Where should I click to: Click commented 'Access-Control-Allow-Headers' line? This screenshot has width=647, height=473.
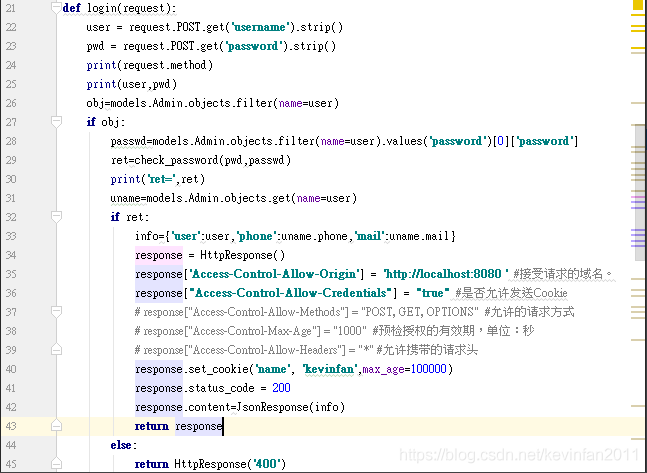(x=306, y=350)
